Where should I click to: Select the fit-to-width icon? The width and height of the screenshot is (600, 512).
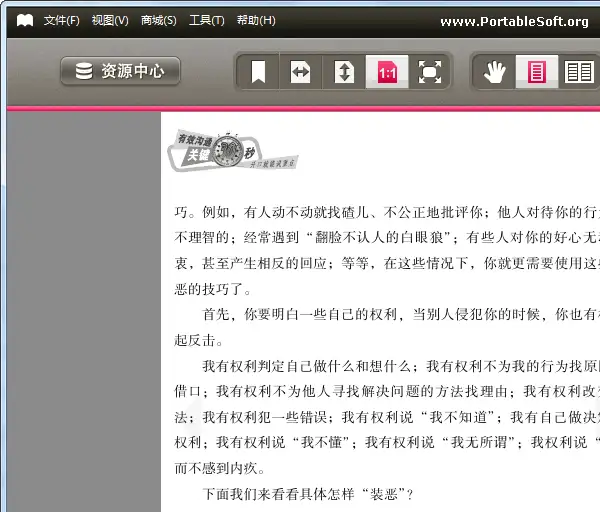coord(301,72)
